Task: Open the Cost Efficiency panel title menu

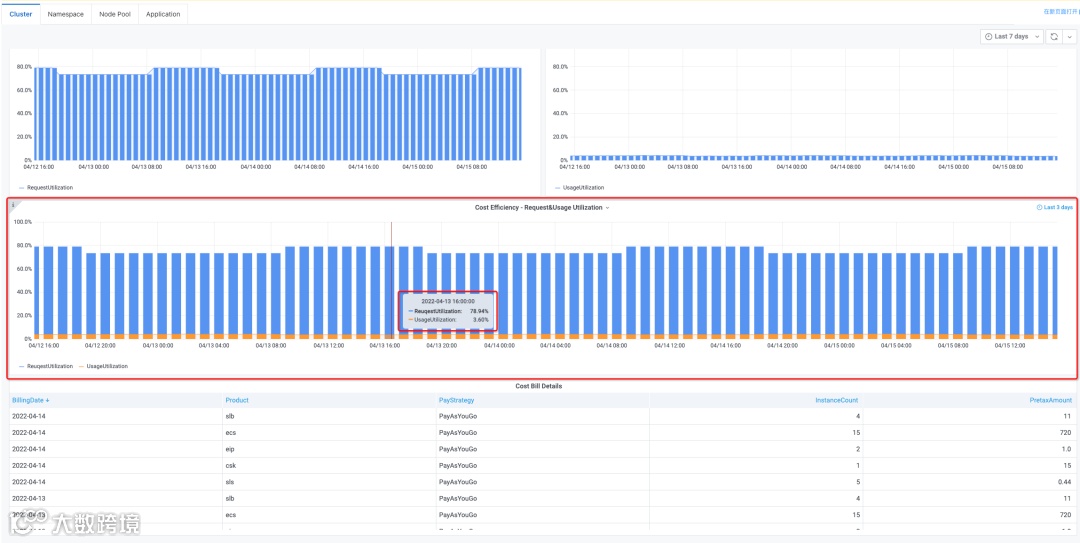Action: 542,207
